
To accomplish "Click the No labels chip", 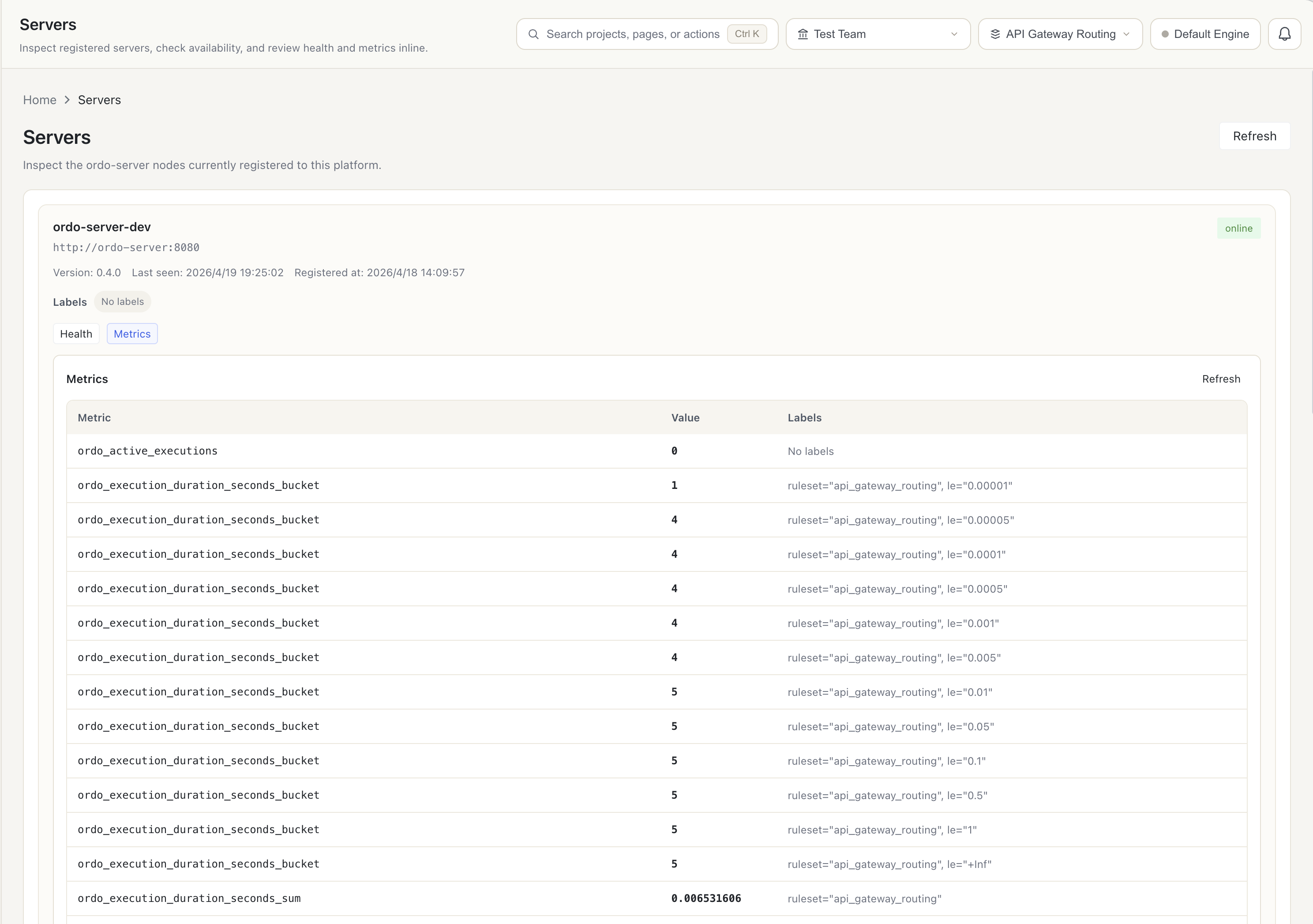I will point(122,302).
